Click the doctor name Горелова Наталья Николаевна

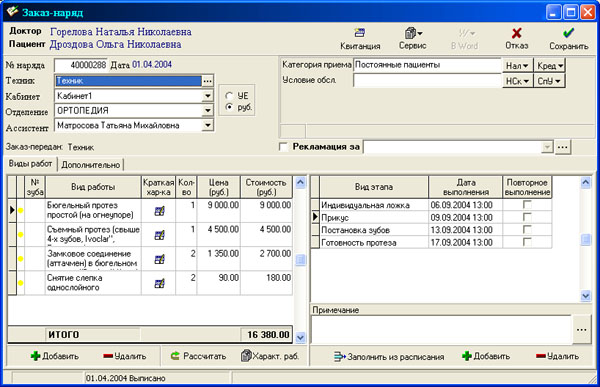(121, 32)
